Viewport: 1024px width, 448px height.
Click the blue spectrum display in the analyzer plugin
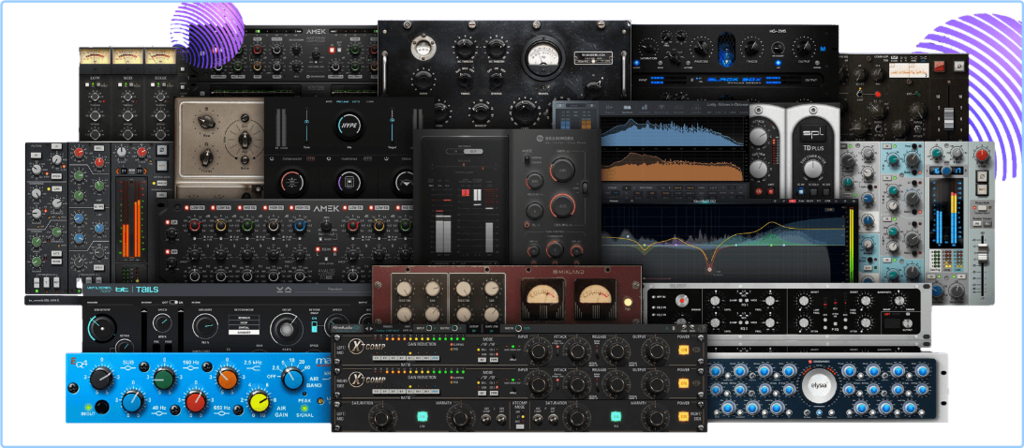click(672, 130)
